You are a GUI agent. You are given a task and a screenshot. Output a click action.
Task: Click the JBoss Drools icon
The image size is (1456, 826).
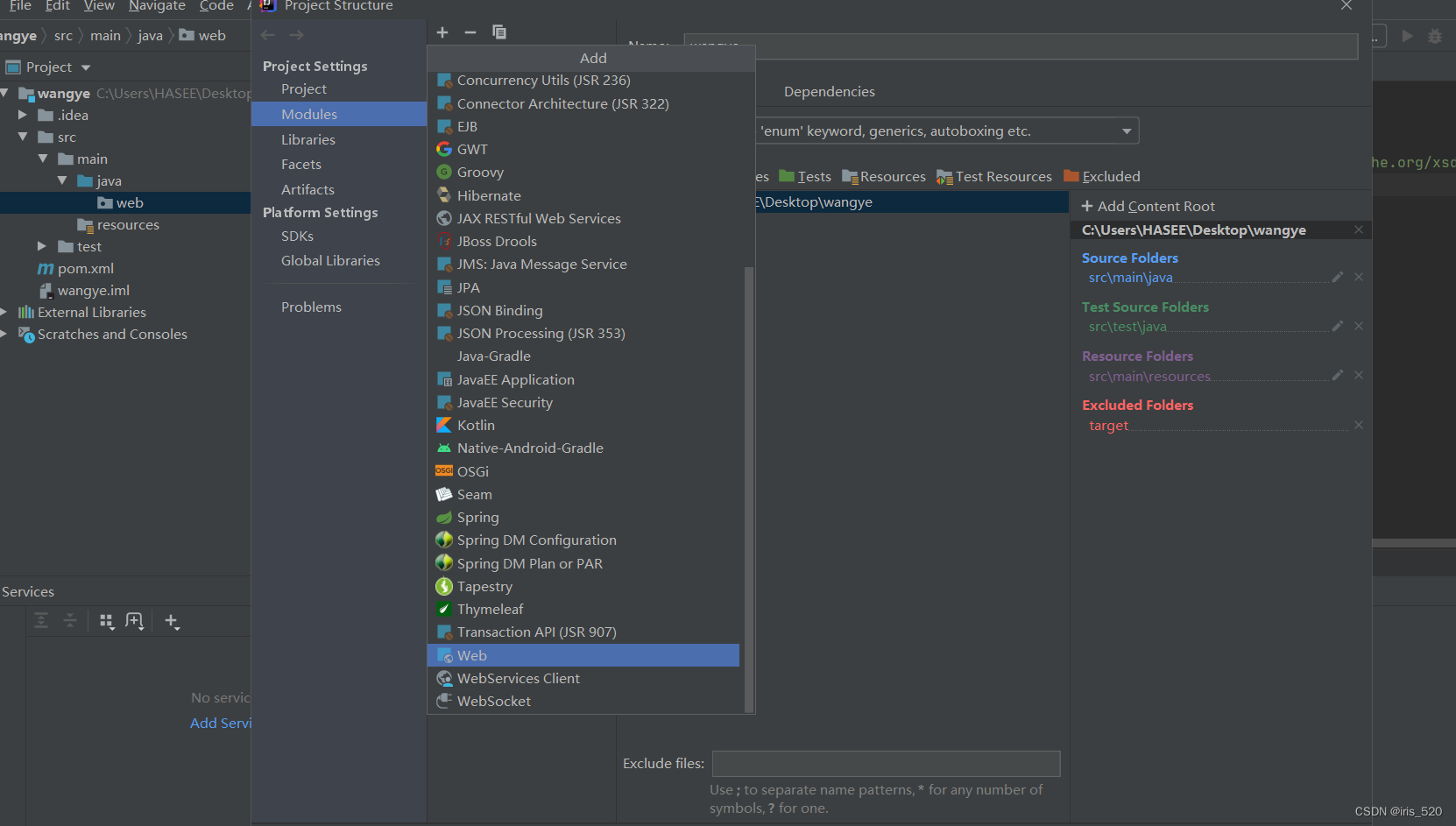(444, 242)
